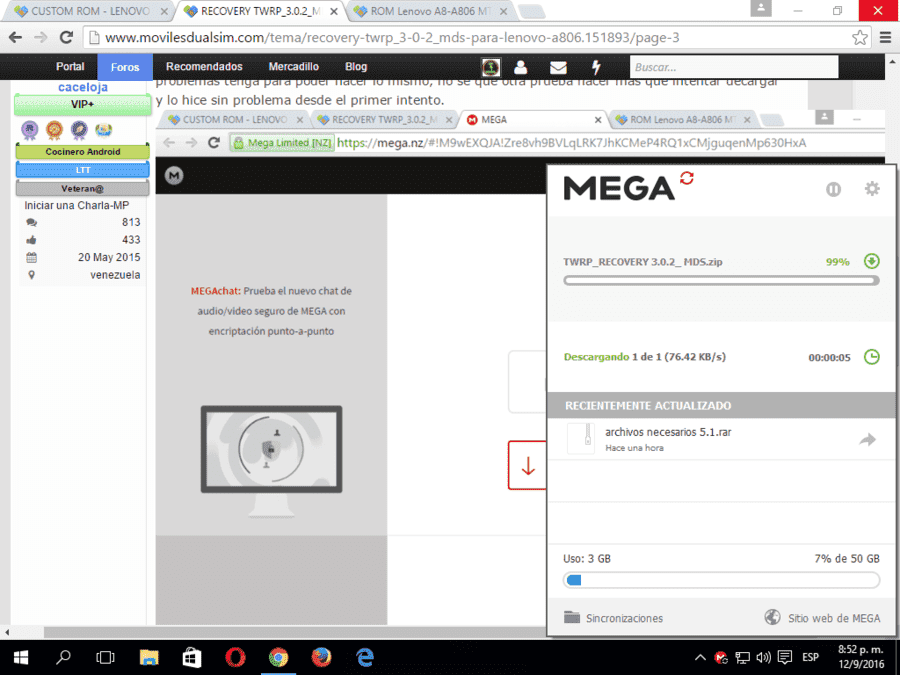Show hidden tray icons chevron
The image size is (900, 675).
click(700, 658)
